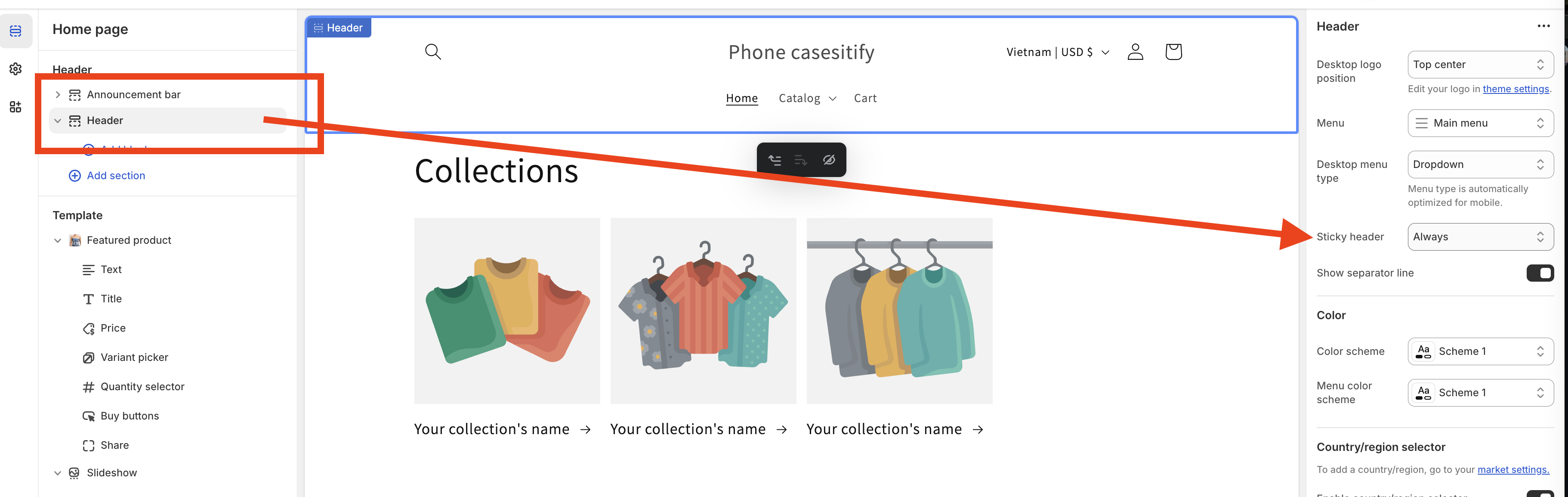Select the Cart menu item in preview
The height and width of the screenshot is (497, 1568).
865,99
